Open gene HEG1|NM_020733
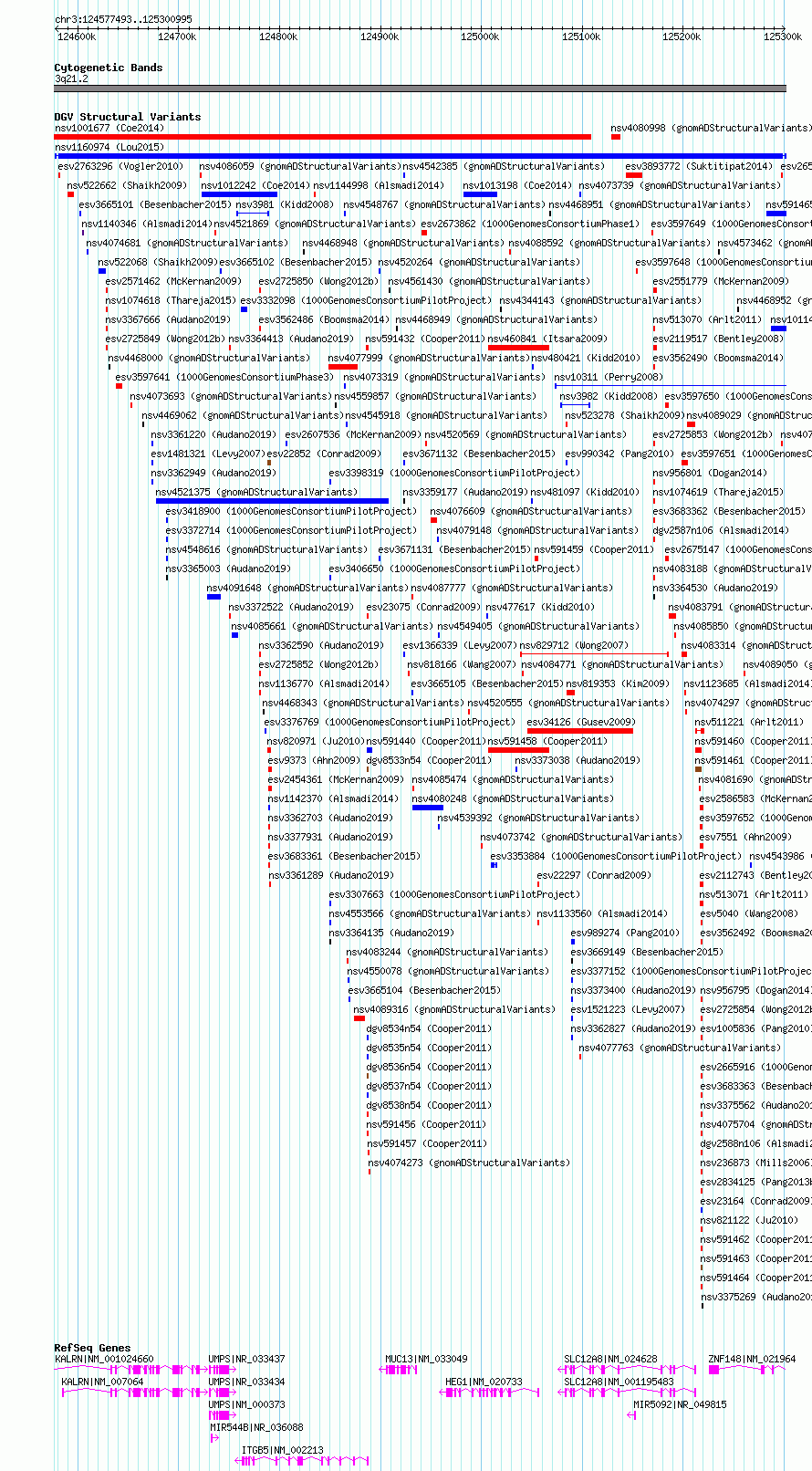 click(x=484, y=1382)
